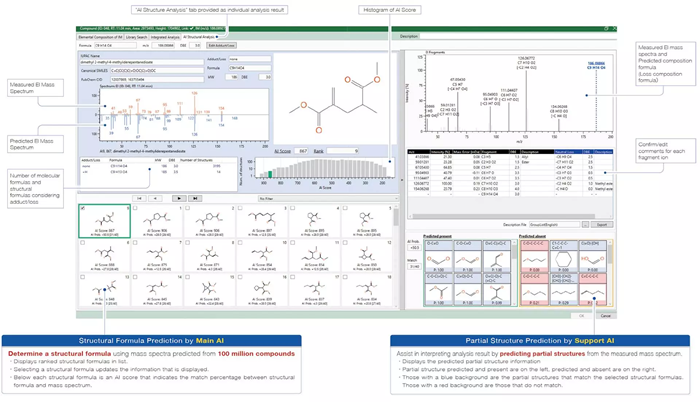Click the AI Score underlined label
This screenshot has width=700, height=402.
click(283, 151)
